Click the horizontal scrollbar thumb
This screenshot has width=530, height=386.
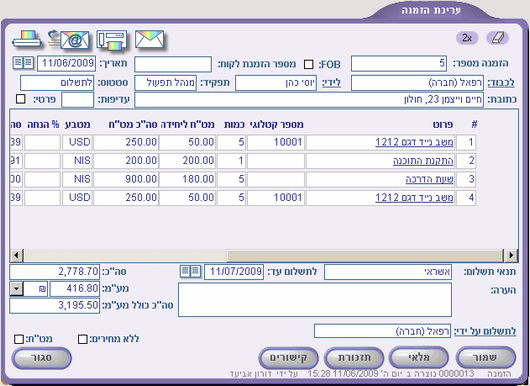point(364,255)
